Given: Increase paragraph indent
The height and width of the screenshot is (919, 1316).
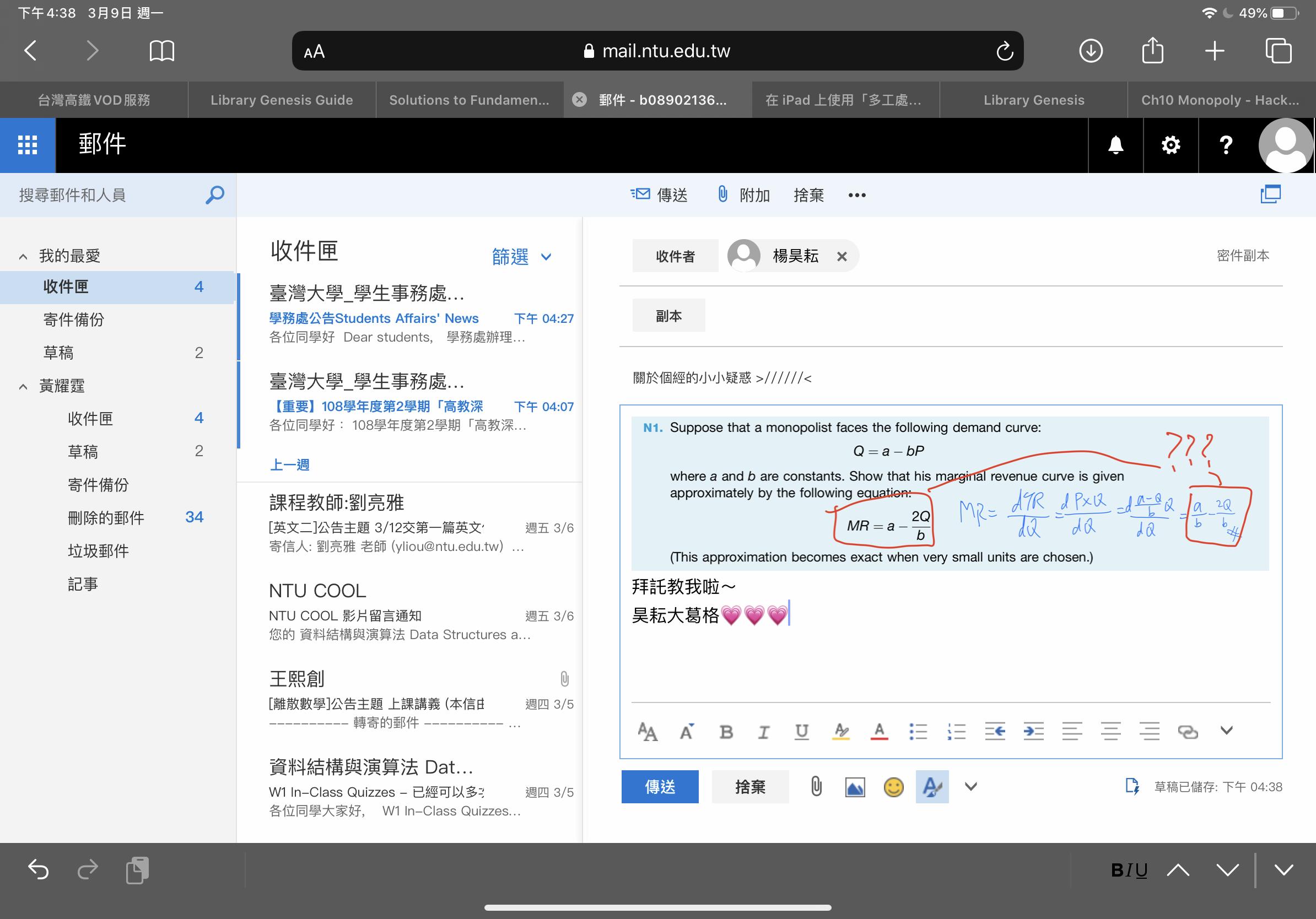Looking at the screenshot, I should [1033, 732].
